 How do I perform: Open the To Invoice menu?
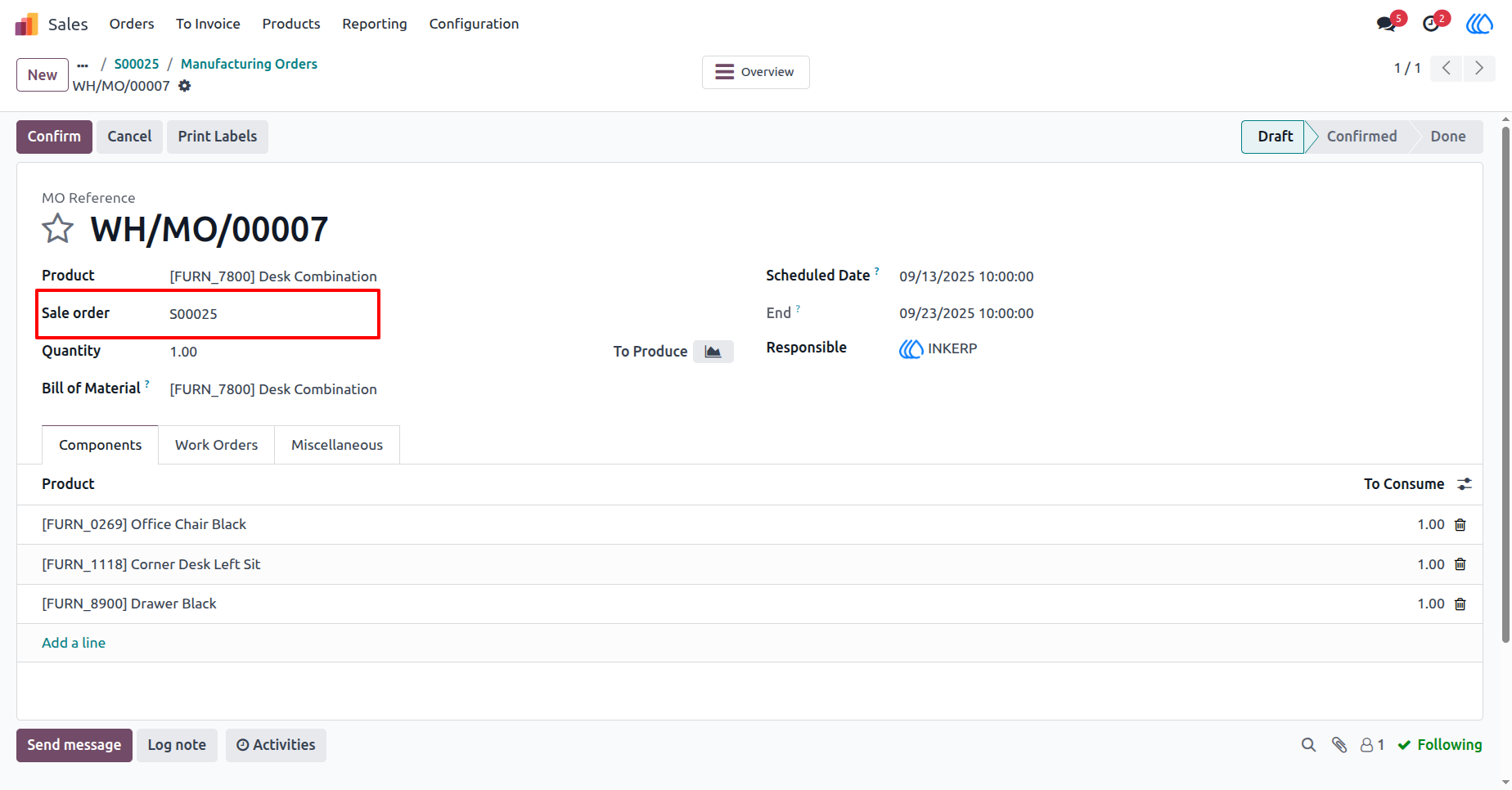[208, 24]
